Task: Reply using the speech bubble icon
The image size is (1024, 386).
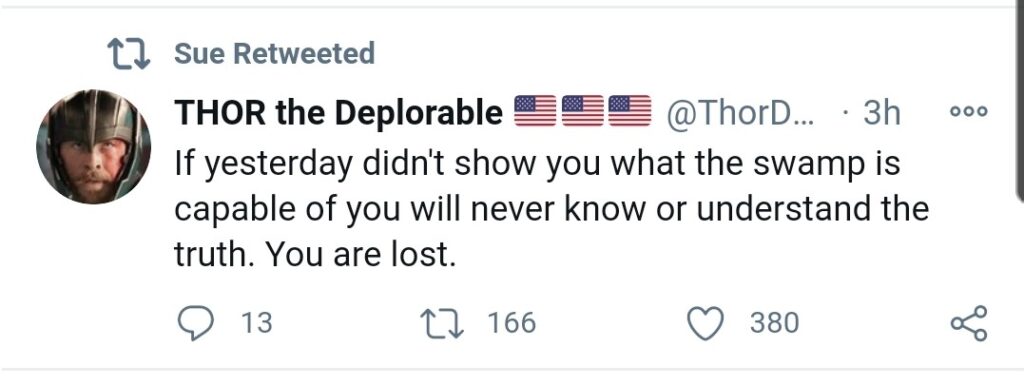Action: click(195, 323)
